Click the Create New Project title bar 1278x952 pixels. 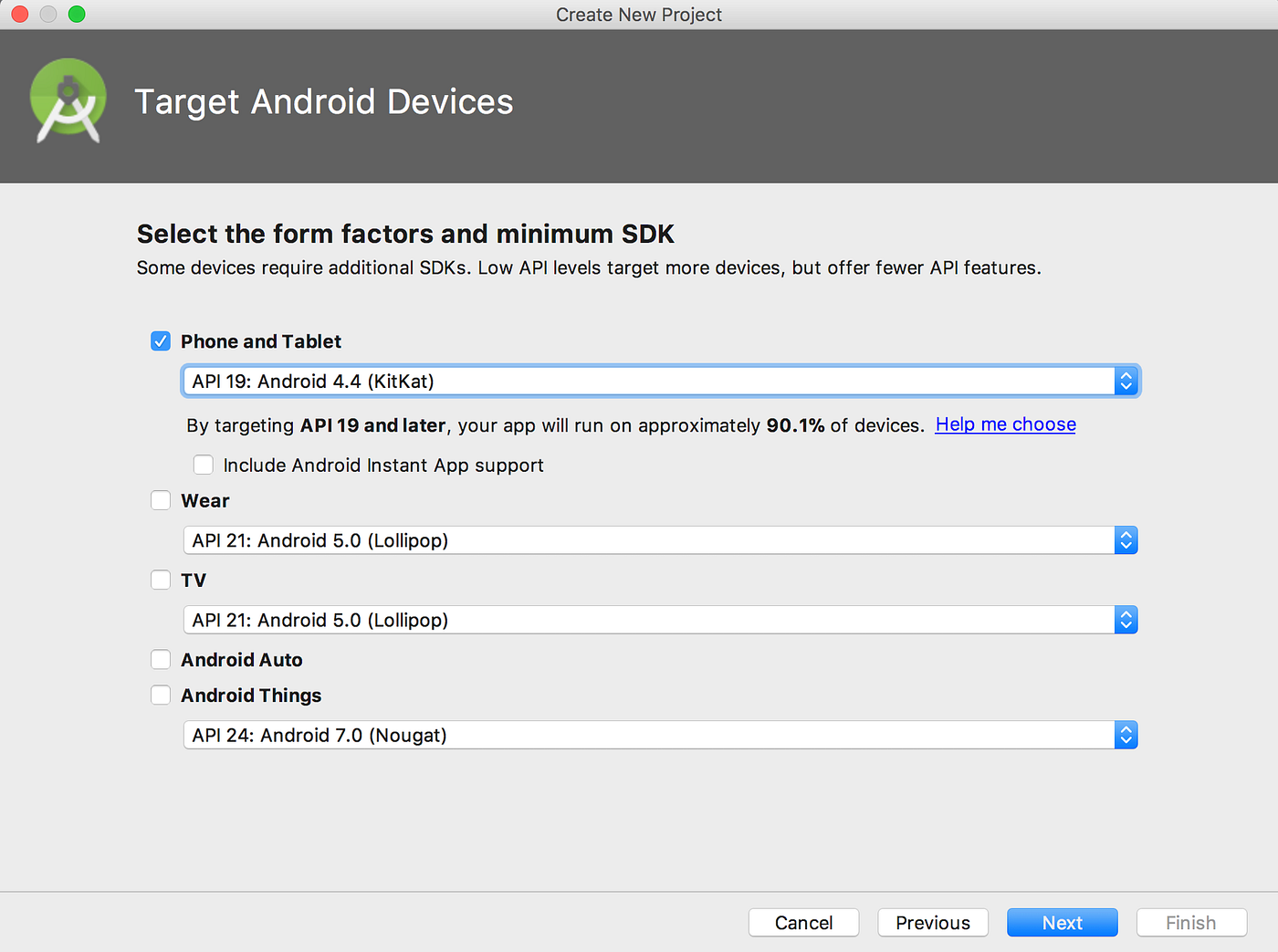[x=638, y=15]
